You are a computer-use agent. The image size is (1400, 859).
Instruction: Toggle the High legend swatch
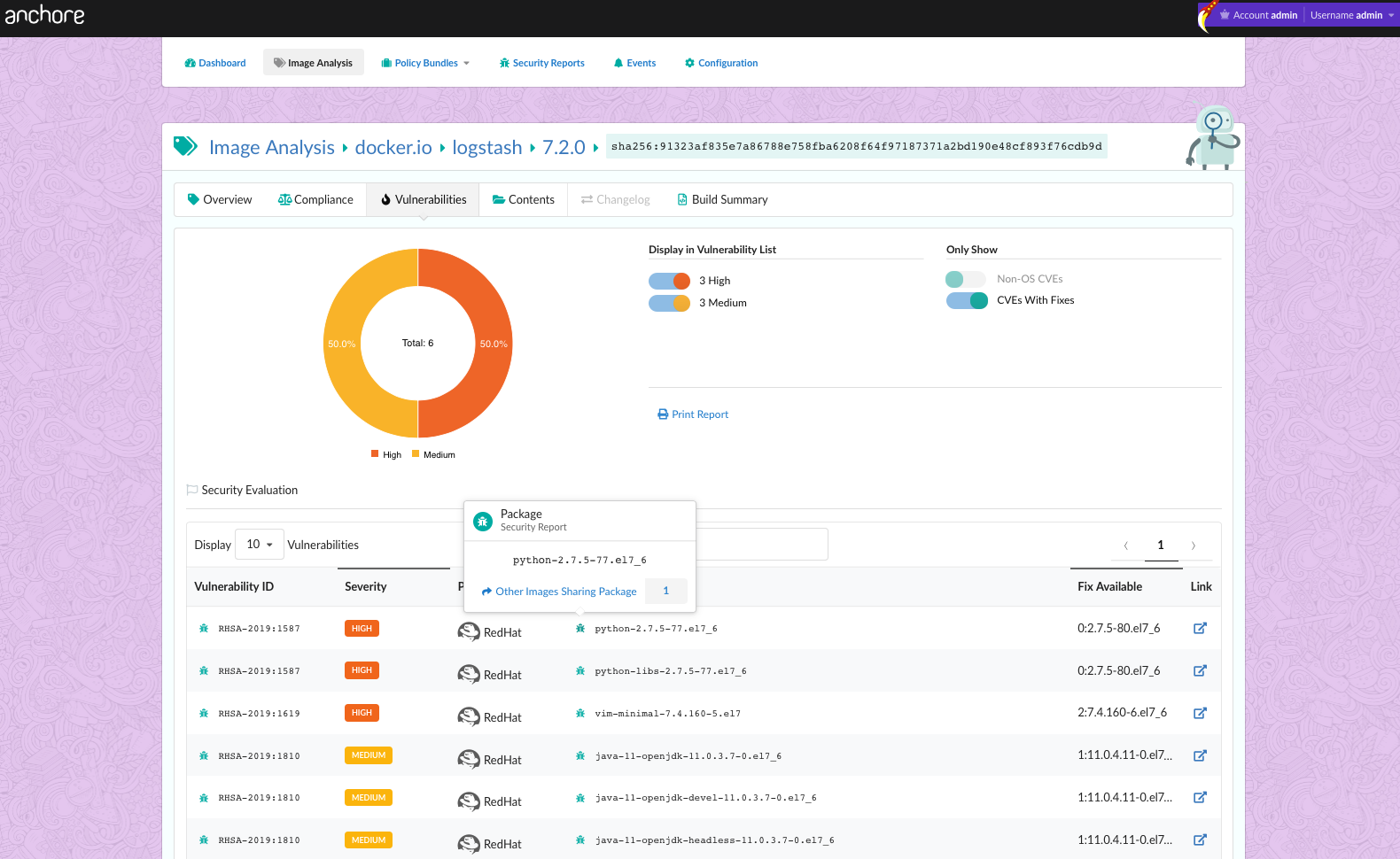[375, 454]
